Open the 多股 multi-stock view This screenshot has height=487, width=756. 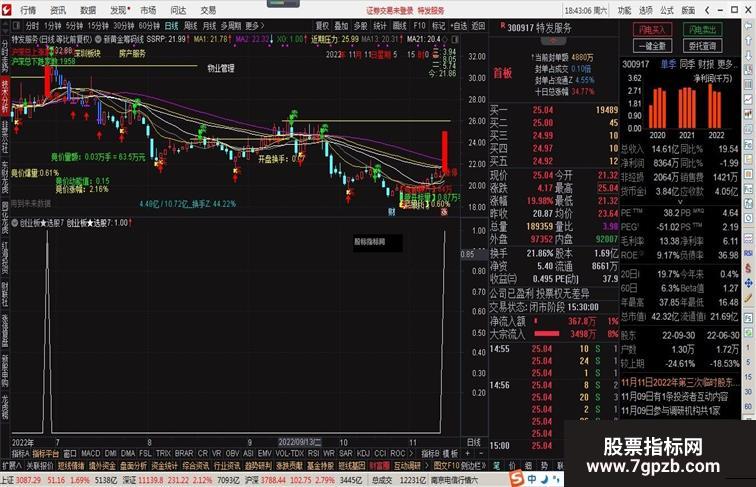click(x=361, y=26)
